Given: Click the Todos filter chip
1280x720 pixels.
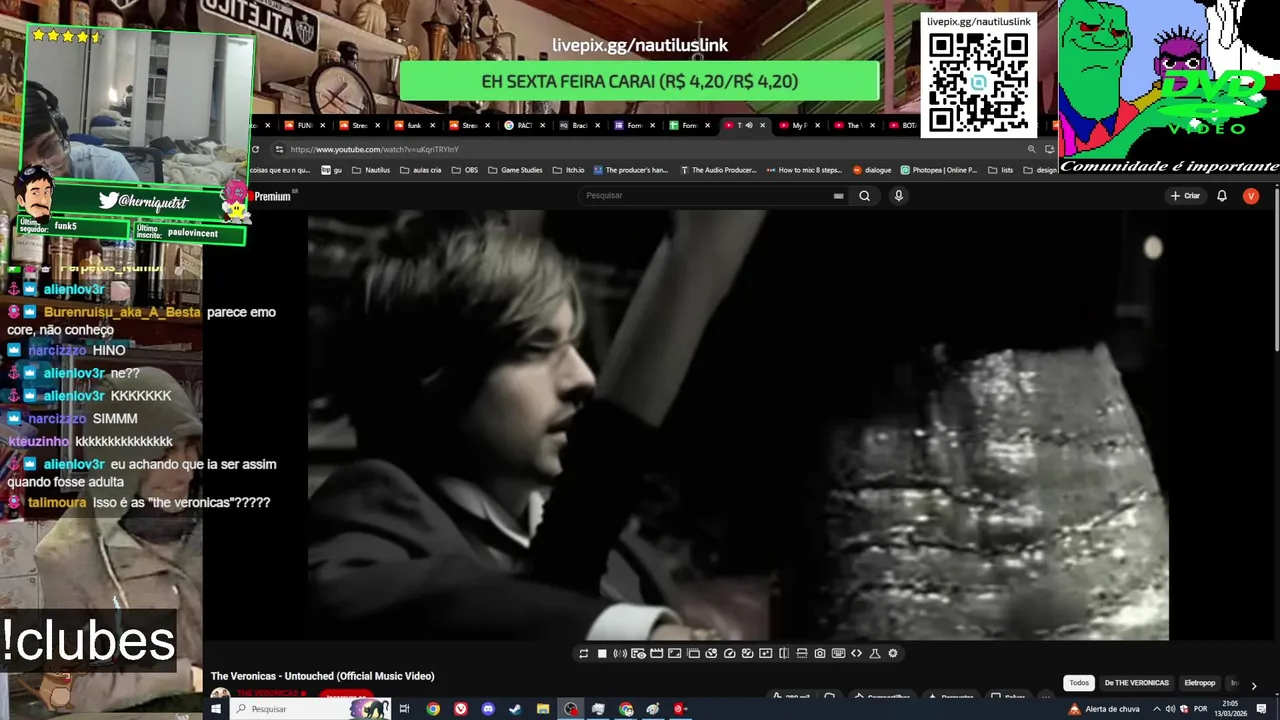Looking at the screenshot, I should 1079,683.
